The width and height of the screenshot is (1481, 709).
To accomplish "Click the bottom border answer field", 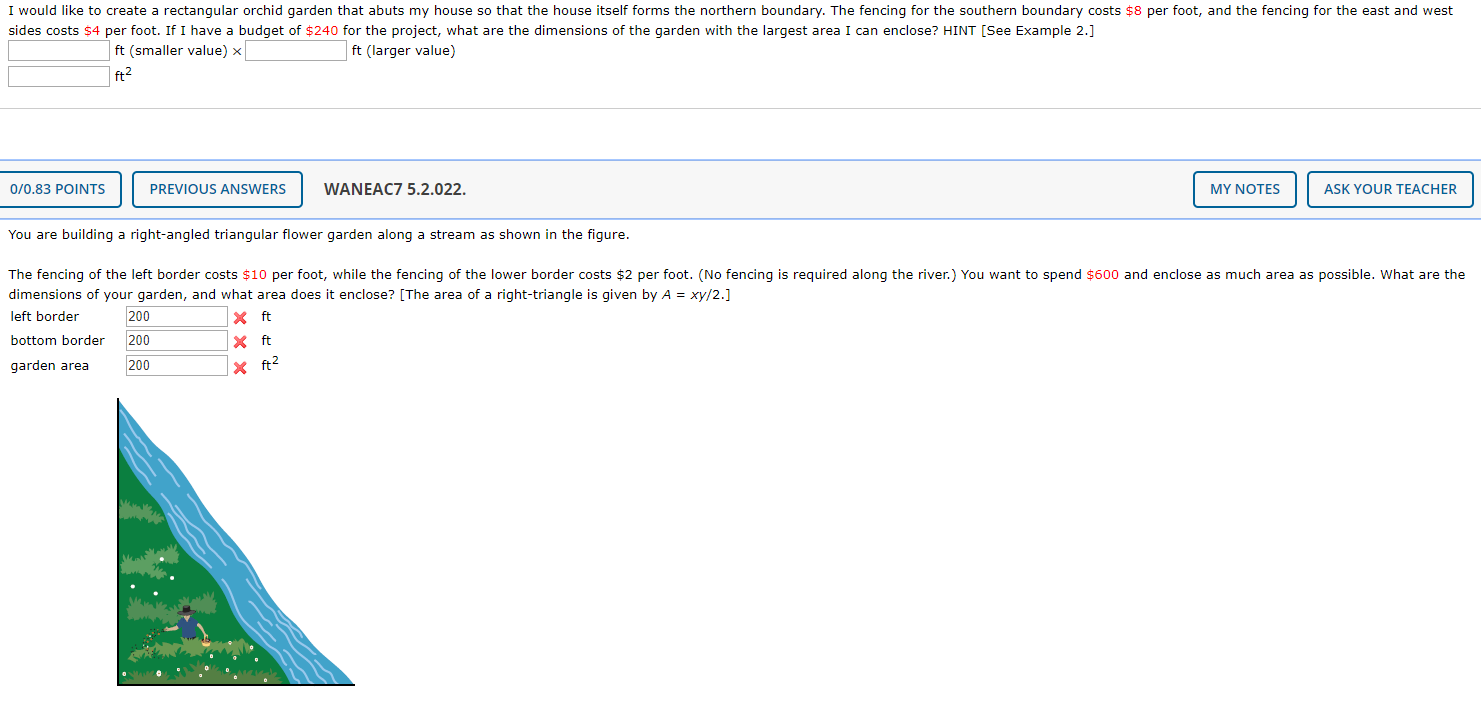I will coord(177,341).
